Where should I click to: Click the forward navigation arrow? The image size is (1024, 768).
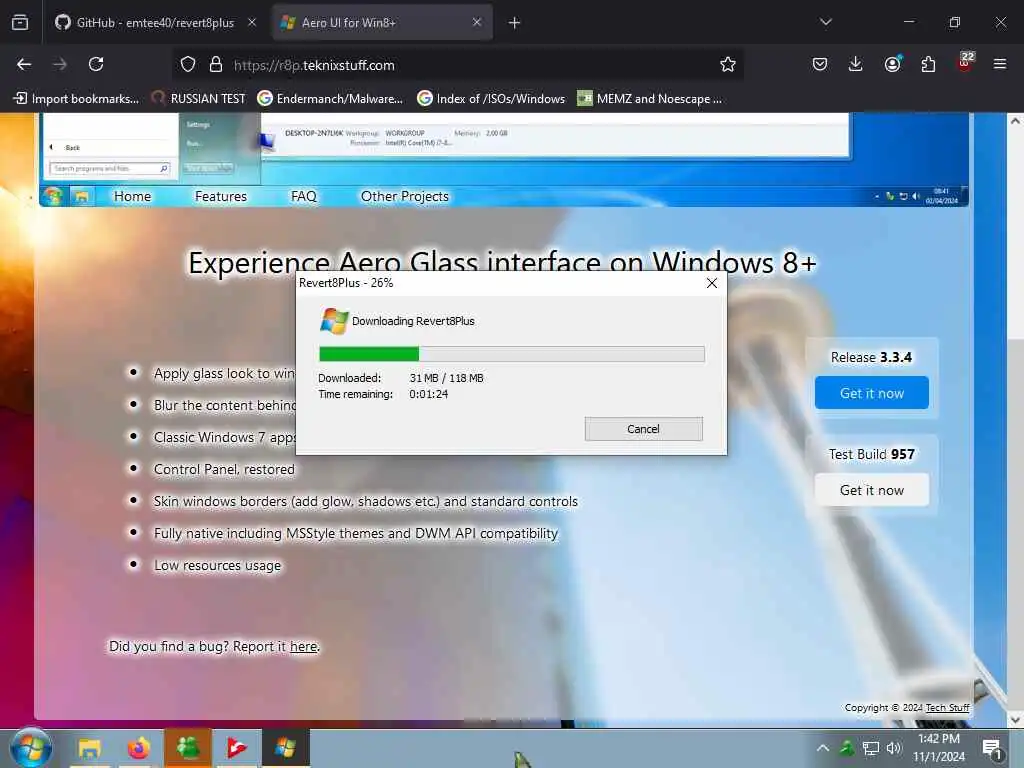(x=59, y=64)
